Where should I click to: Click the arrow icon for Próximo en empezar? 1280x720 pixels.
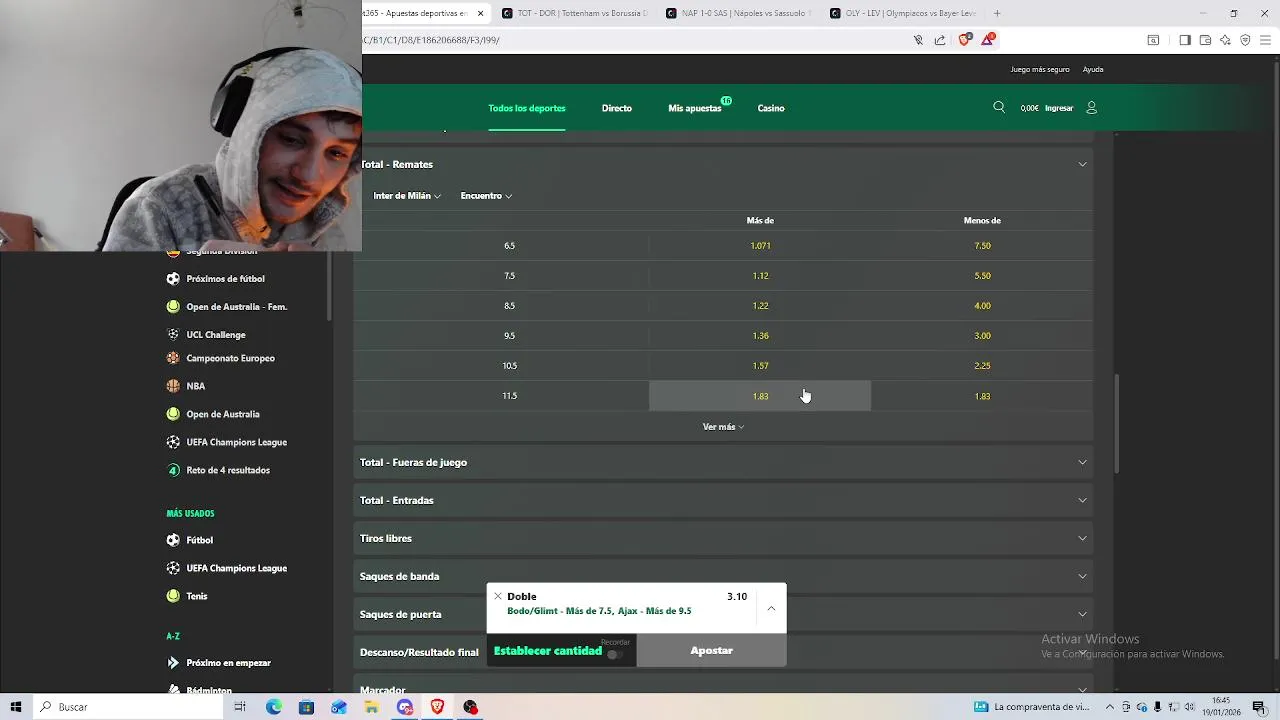pyautogui.click(x=173, y=663)
